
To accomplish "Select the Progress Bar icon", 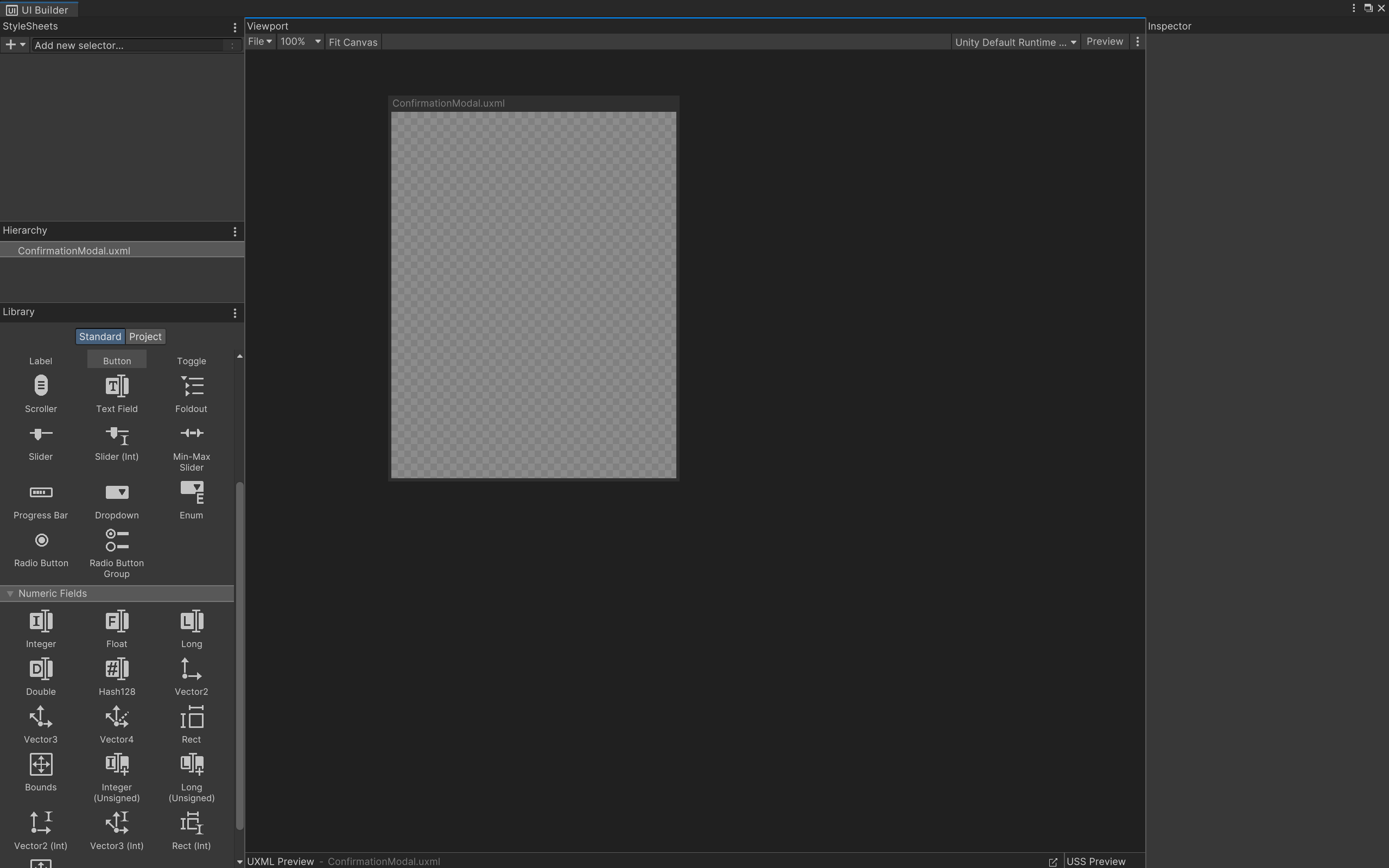I will (x=41, y=492).
